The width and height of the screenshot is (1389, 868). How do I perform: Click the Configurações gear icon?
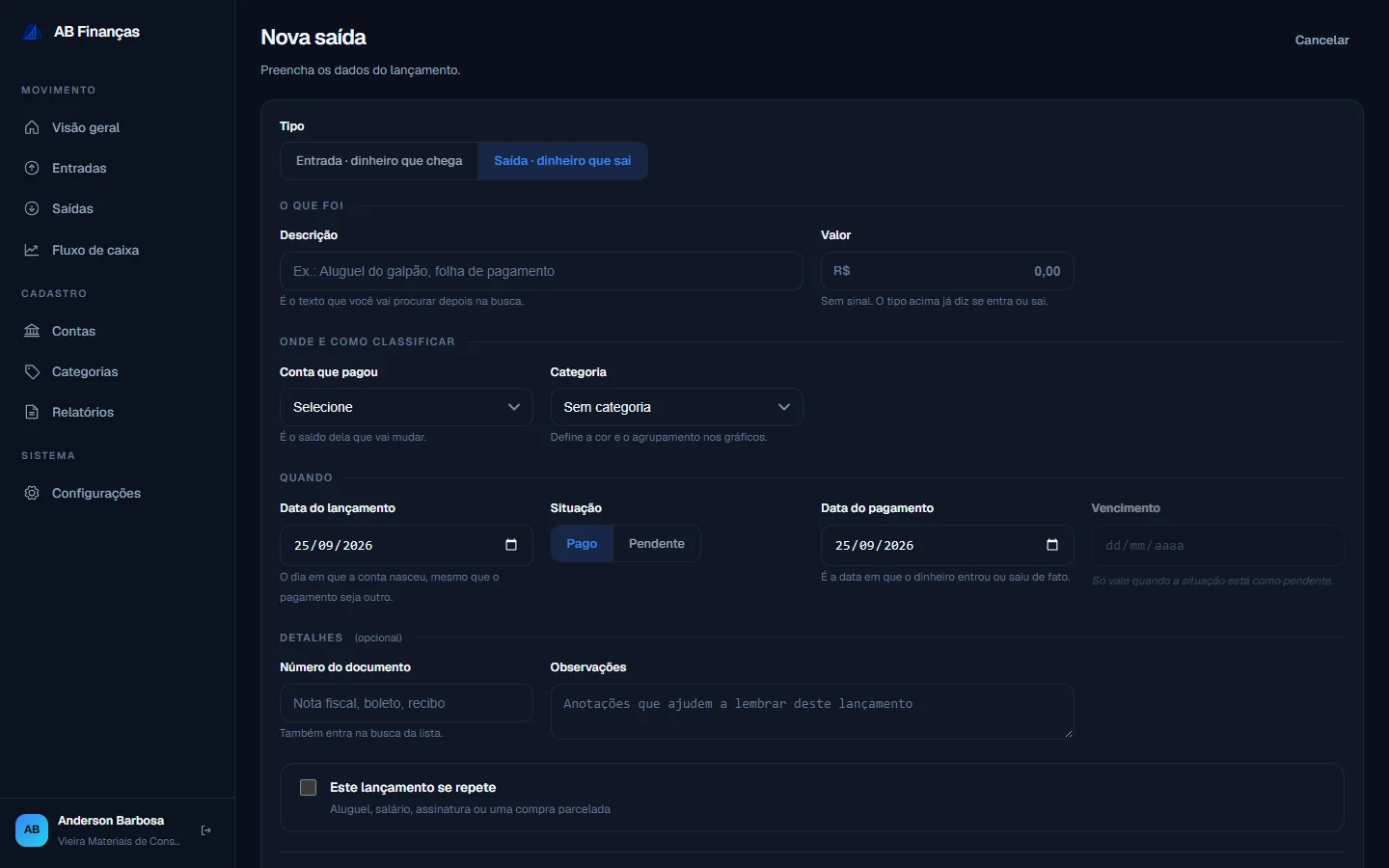click(x=32, y=493)
